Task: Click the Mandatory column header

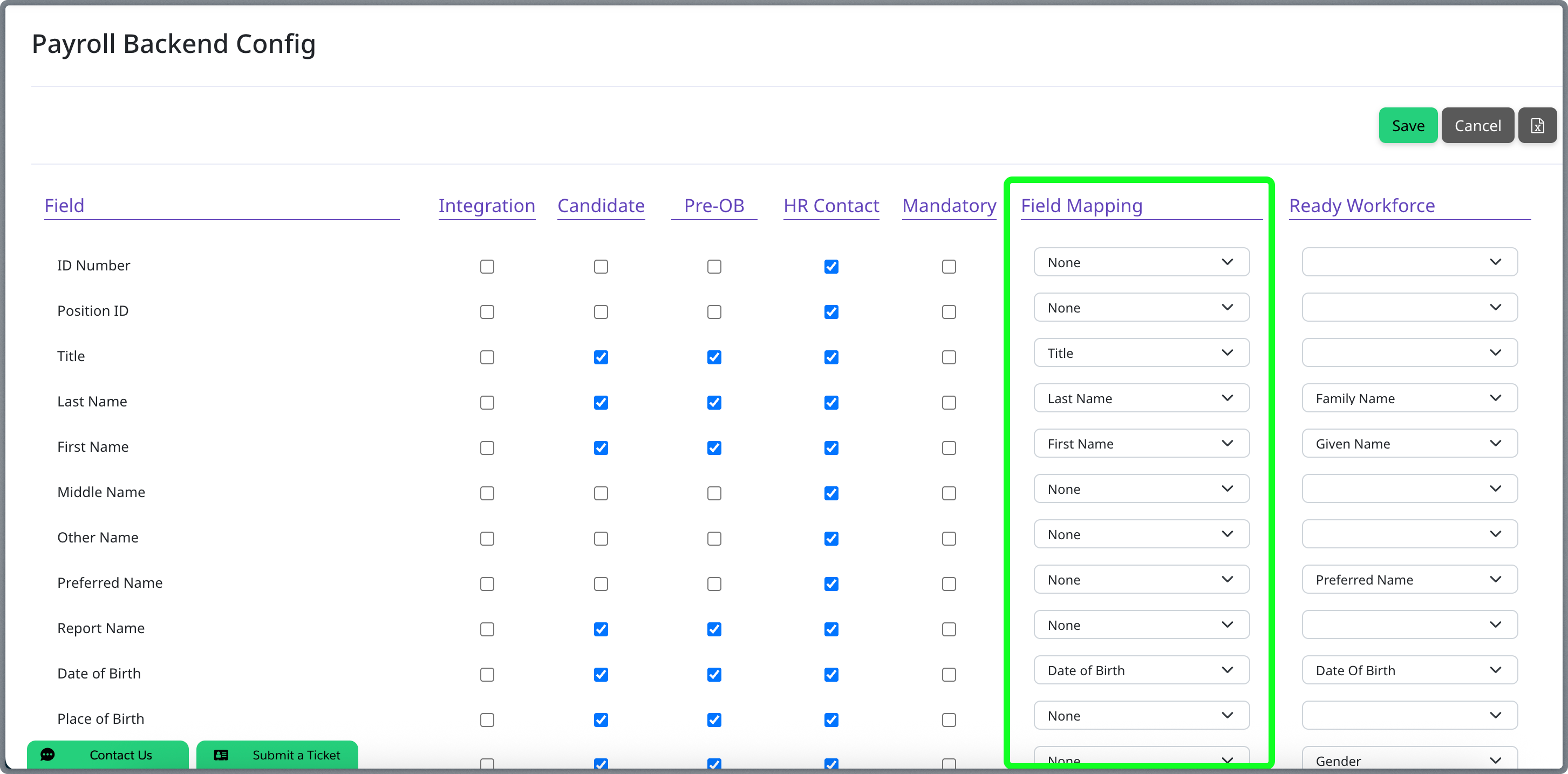Action: tap(949, 205)
